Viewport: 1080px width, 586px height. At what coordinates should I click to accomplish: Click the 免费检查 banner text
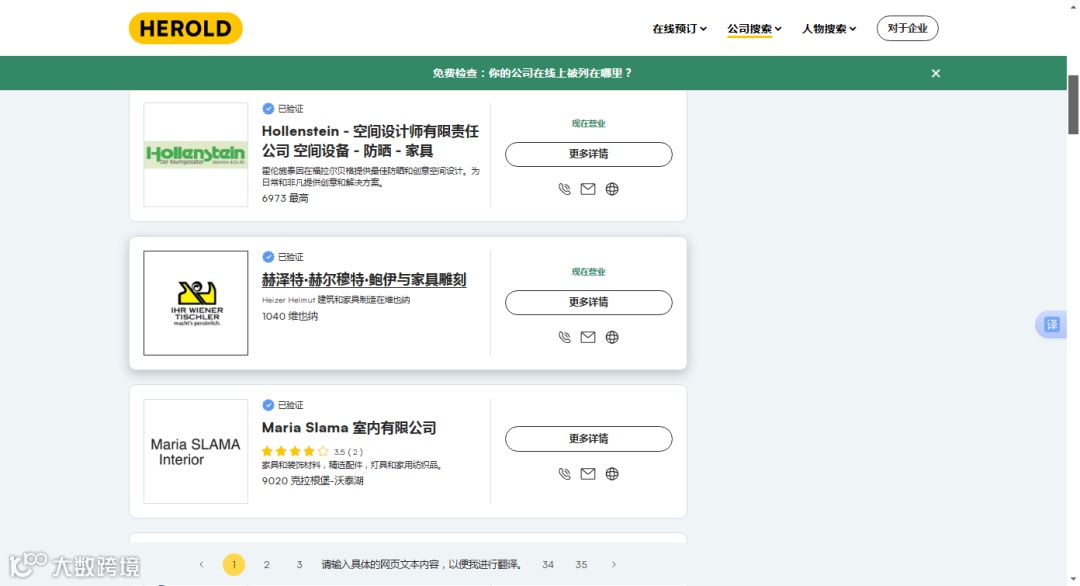[x=532, y=73]
